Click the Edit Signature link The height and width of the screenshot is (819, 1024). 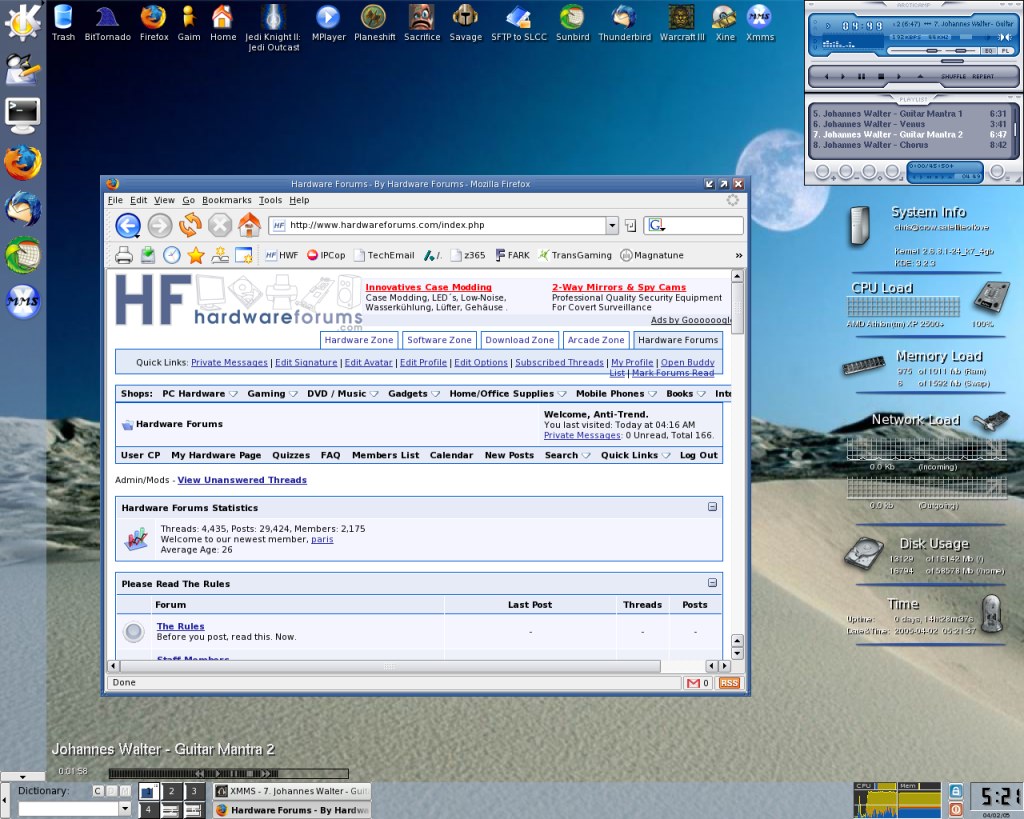click(306, 362)
